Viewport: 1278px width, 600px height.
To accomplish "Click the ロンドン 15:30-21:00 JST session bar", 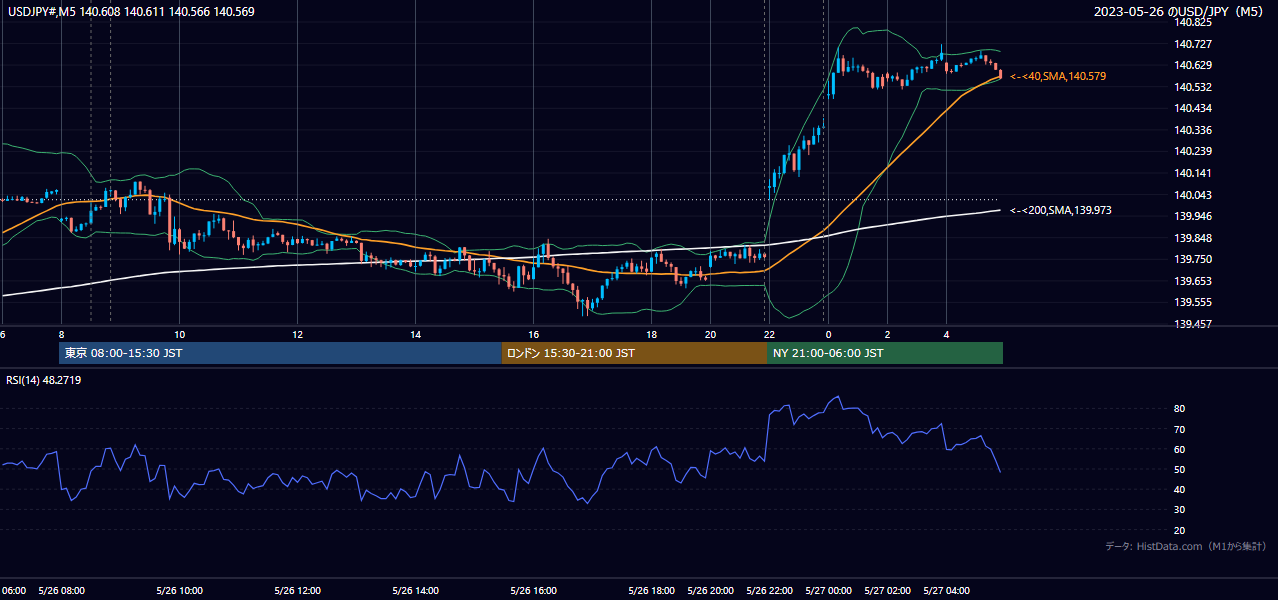I will tap(634, 353).
